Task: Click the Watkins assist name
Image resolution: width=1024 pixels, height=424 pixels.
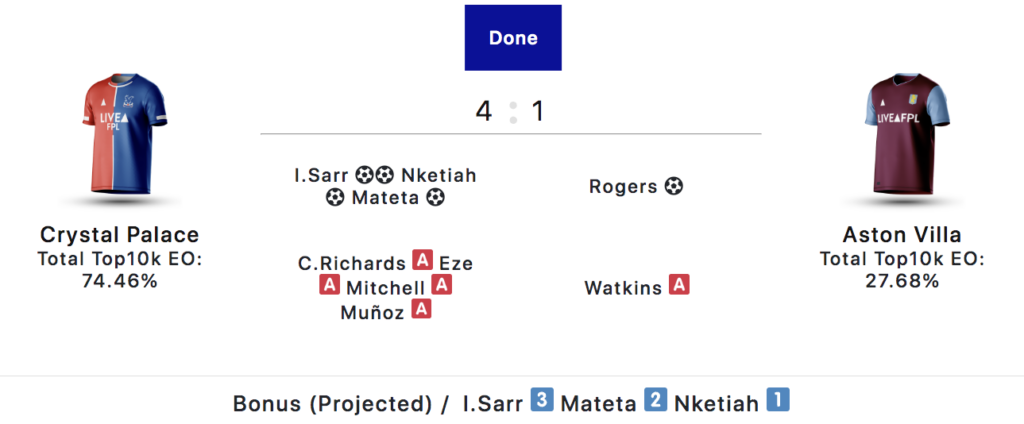Action: pos(623,287)
